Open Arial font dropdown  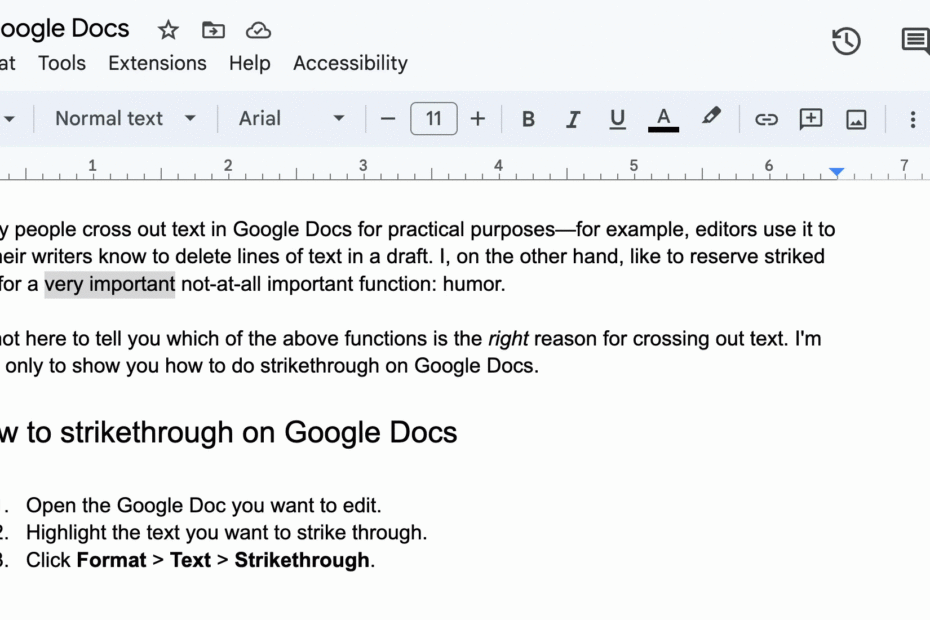(x=291, y=119)
